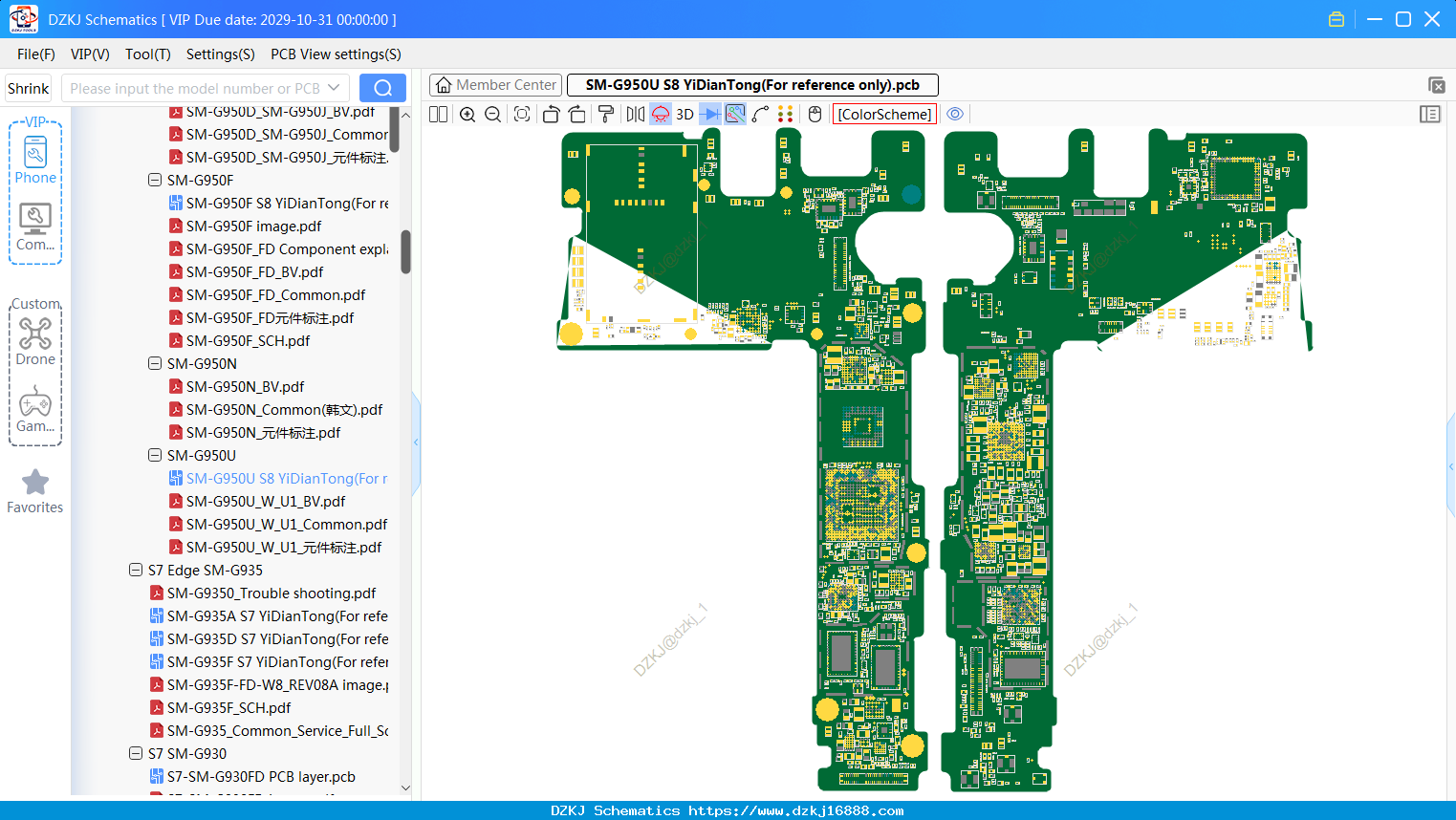Rotate the board counterclockwise
Screen dimensions: 1456x820
551,114
